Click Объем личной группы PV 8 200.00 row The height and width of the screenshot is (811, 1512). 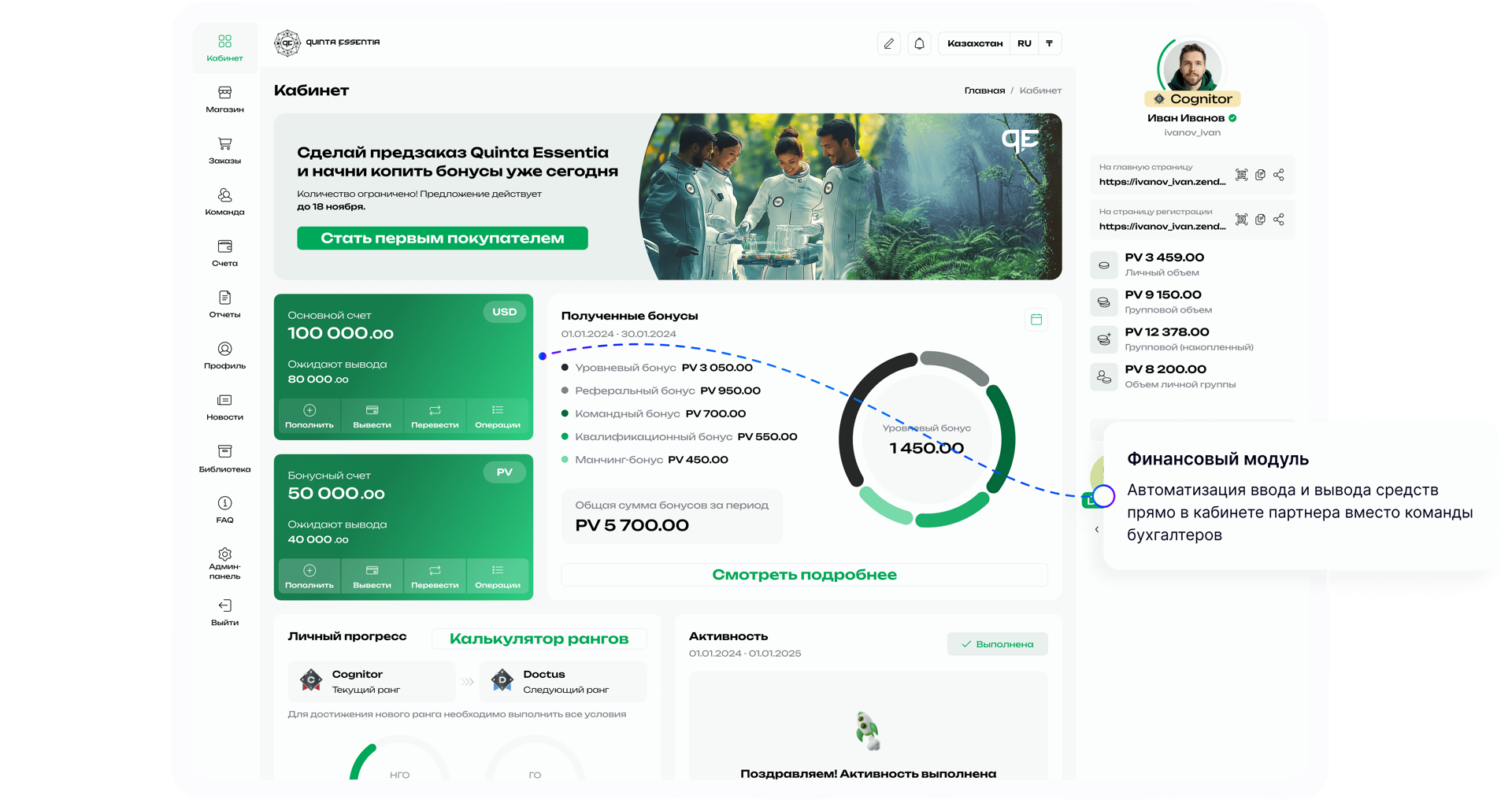(x=1191, y=376)
